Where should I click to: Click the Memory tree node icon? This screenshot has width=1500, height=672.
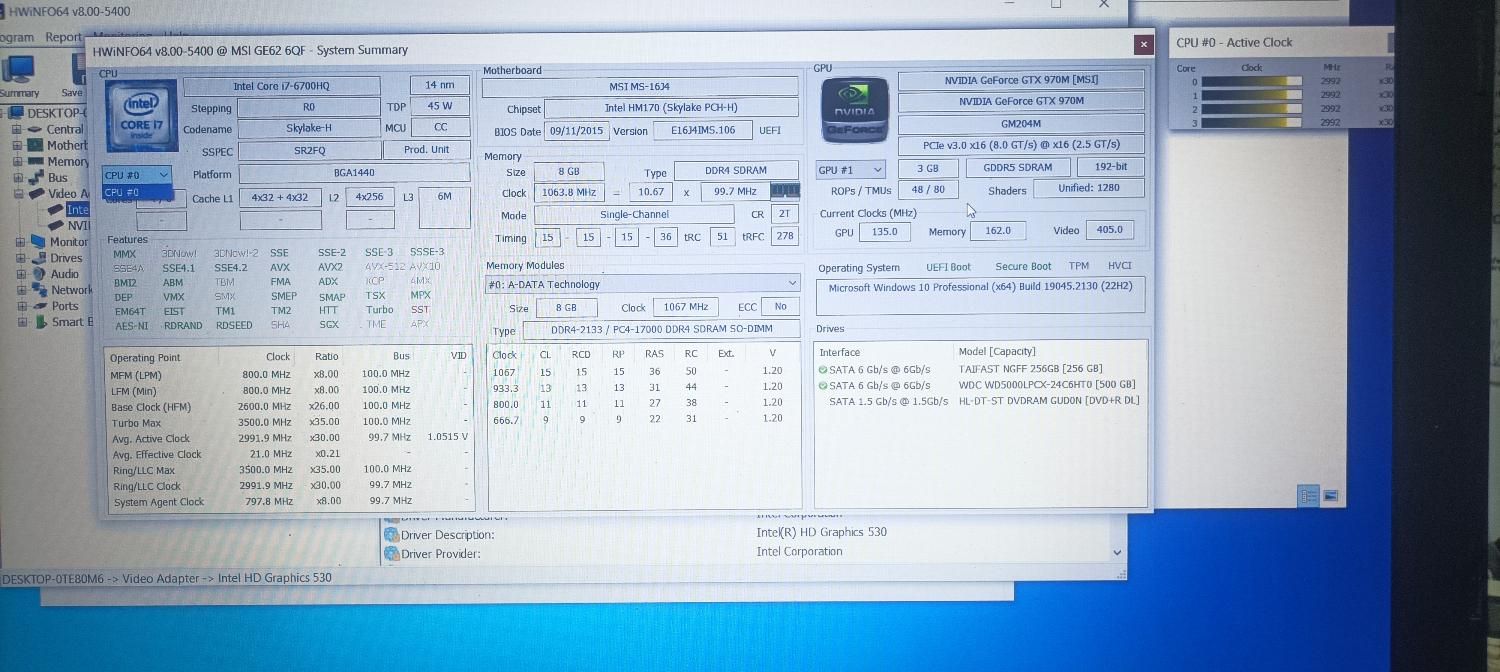pos(36,161)
